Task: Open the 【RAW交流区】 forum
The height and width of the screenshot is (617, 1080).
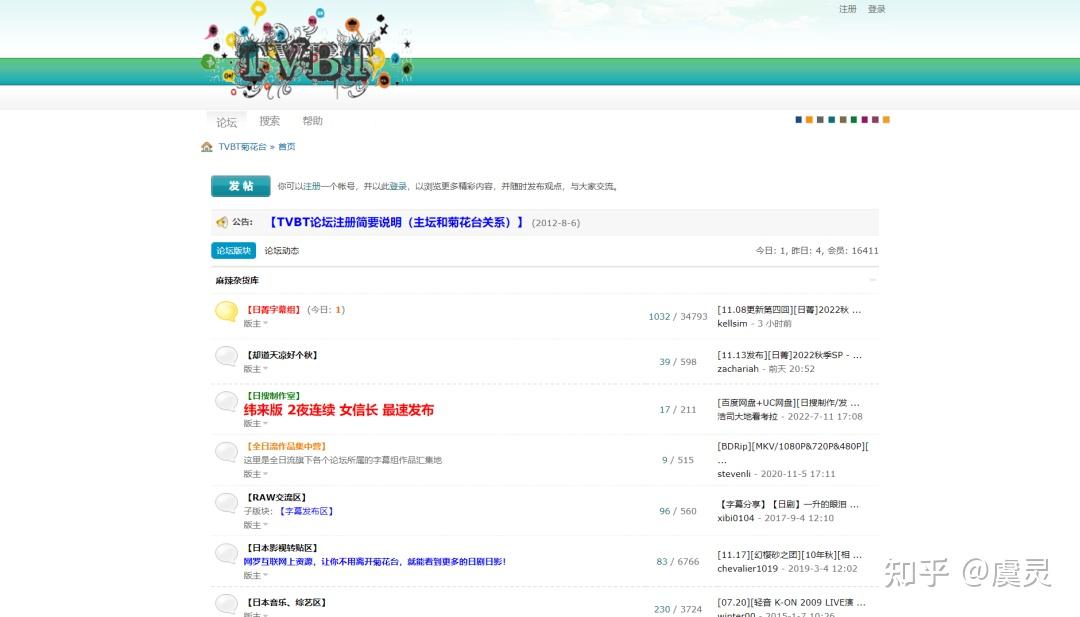Action: pyautogui.click(x=276, y=497)
